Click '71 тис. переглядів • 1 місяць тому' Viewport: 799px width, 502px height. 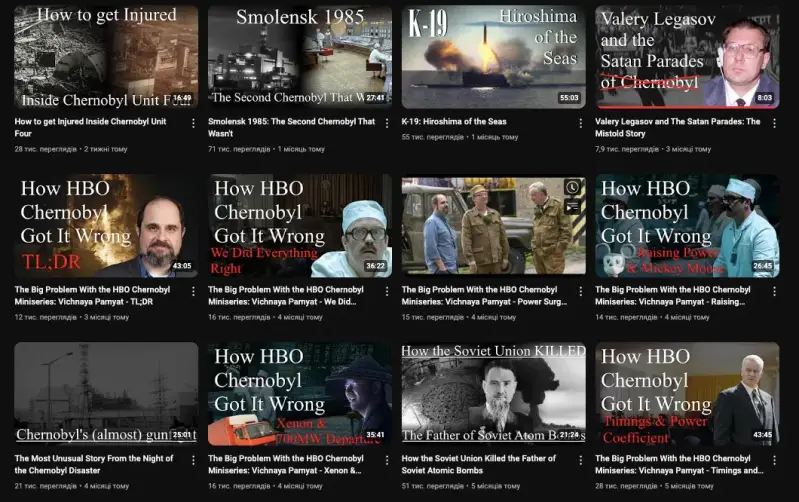[266, 149]
